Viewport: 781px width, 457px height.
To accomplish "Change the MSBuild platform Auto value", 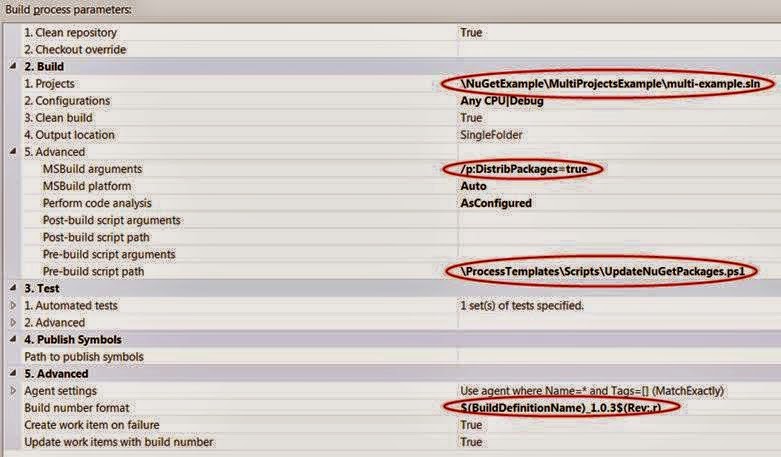I will click(473, 186).
